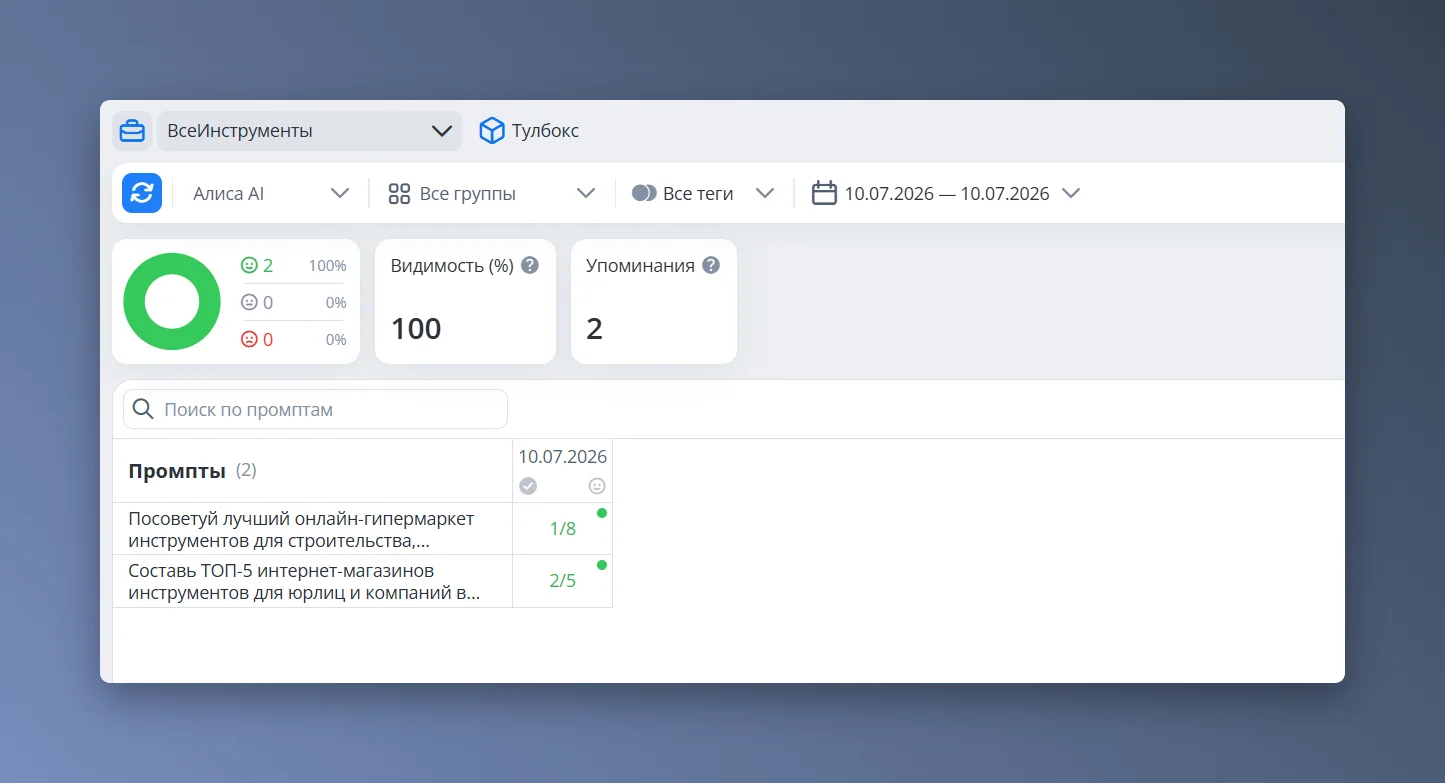The width and height of the screenshot is (1445, 783).
Task: Click the Упоминания help question icon
Action: click(x=711, y=266)
